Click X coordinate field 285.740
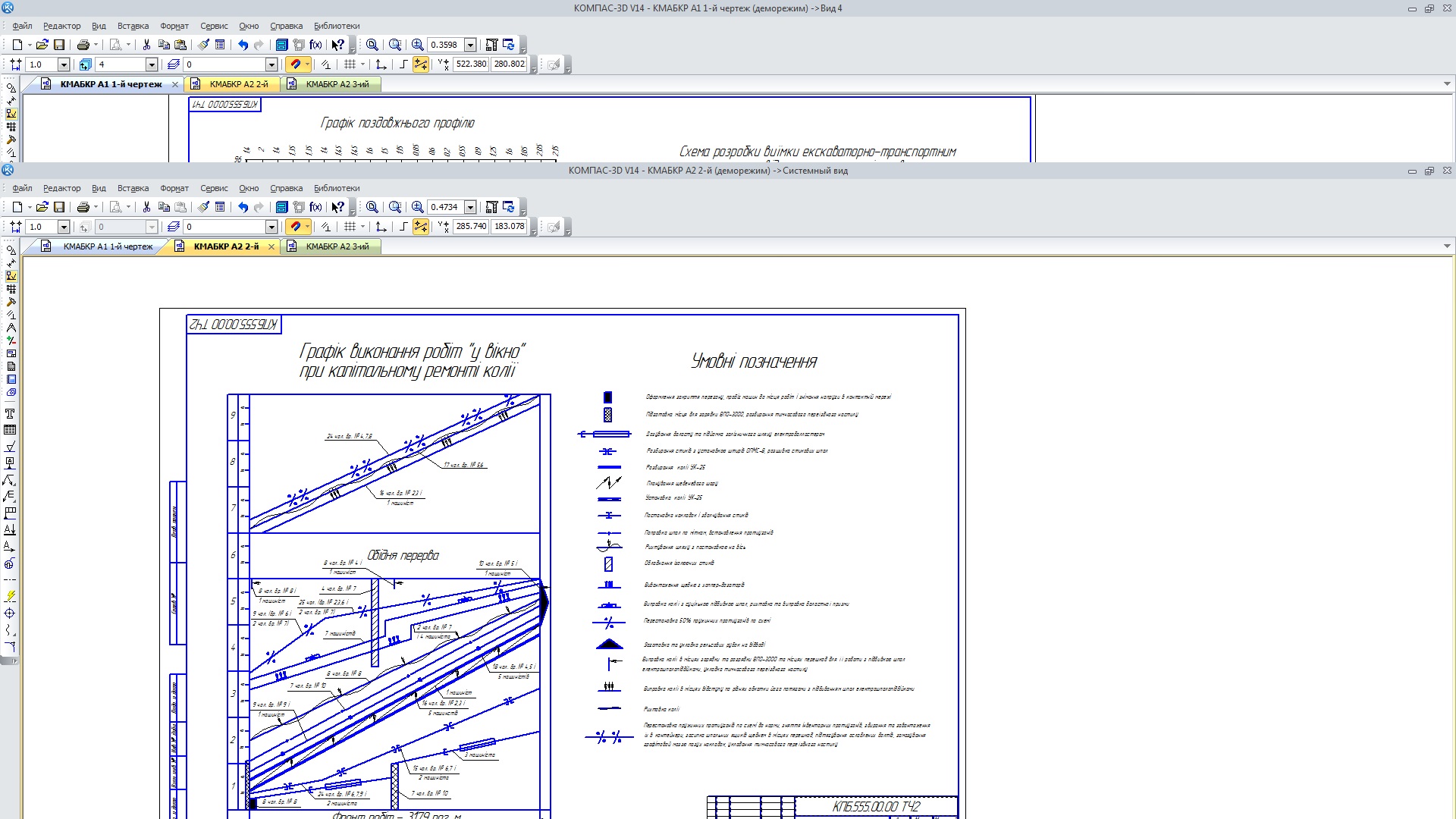Image resolution: width=1456 pixels, height=819 pixels. click(x=471, y=227)
